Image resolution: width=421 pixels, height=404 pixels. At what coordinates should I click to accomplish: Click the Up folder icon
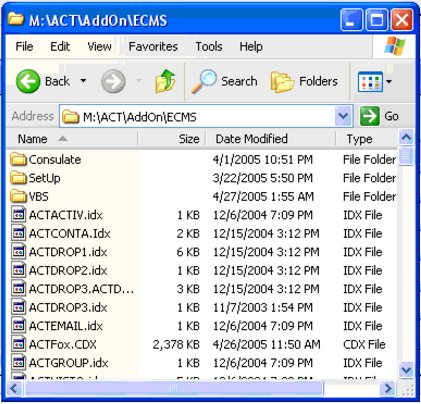[165, 81]
